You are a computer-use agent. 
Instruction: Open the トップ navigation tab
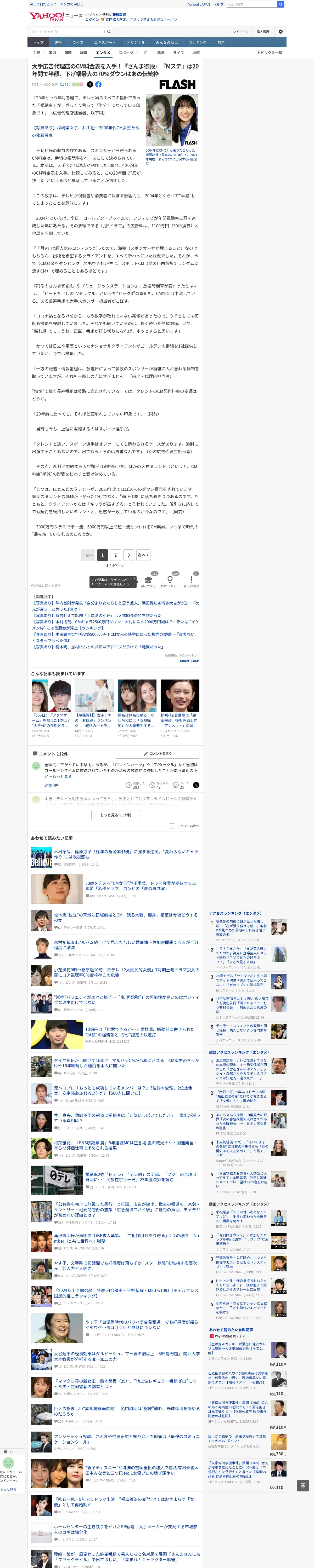tap(38, 43)
